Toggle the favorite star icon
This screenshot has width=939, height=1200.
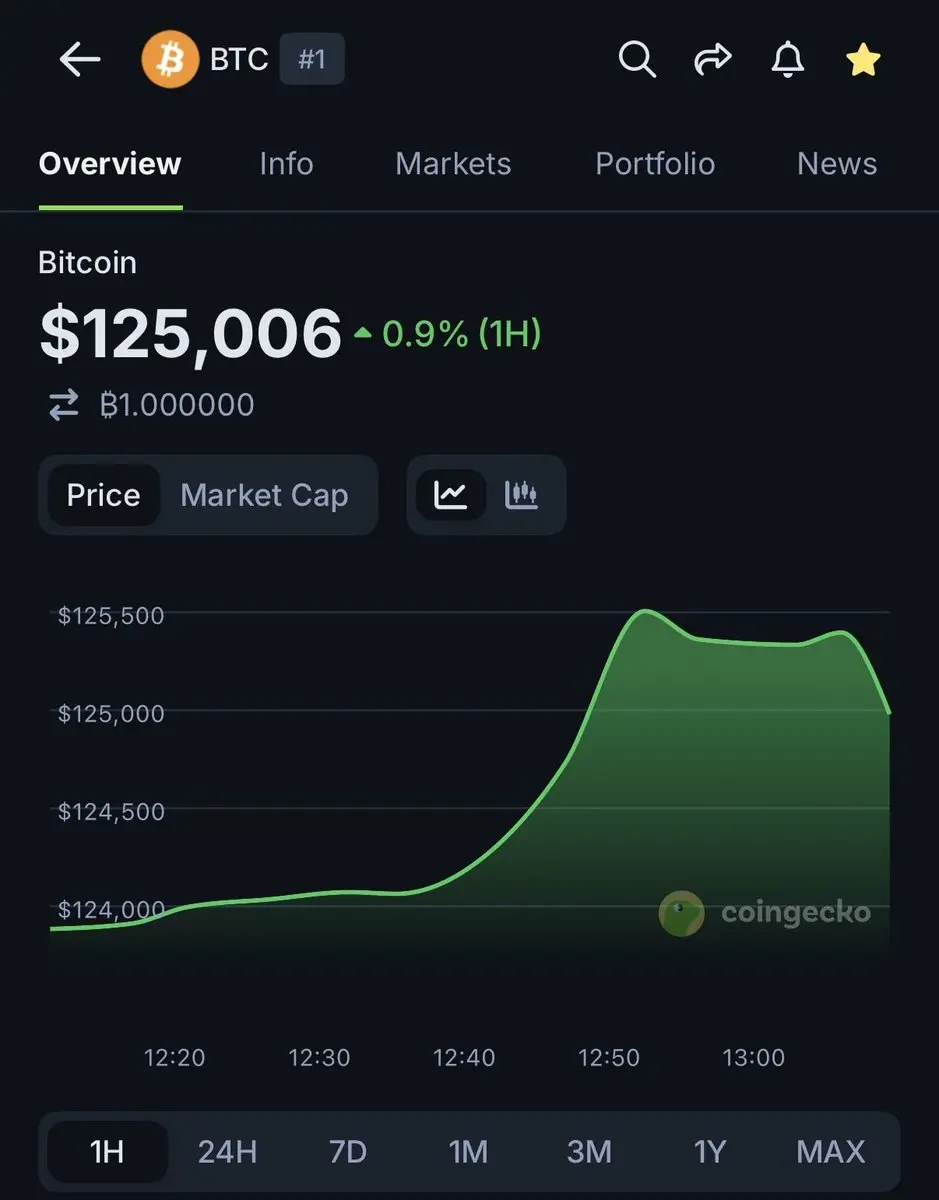click(863, 60)
